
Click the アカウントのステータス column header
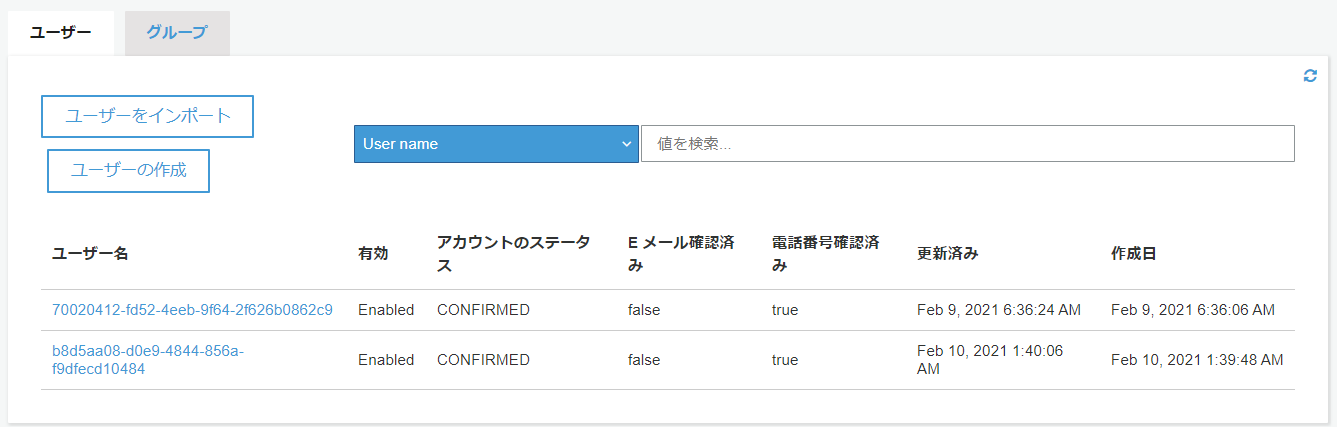point(513,254)
